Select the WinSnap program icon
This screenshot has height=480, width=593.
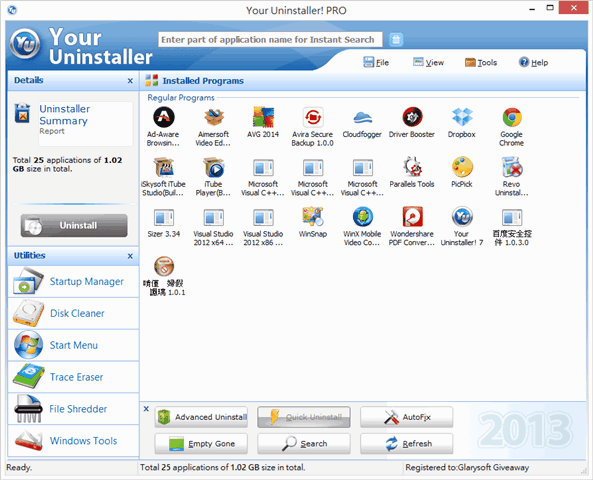[x=313, y=217]
